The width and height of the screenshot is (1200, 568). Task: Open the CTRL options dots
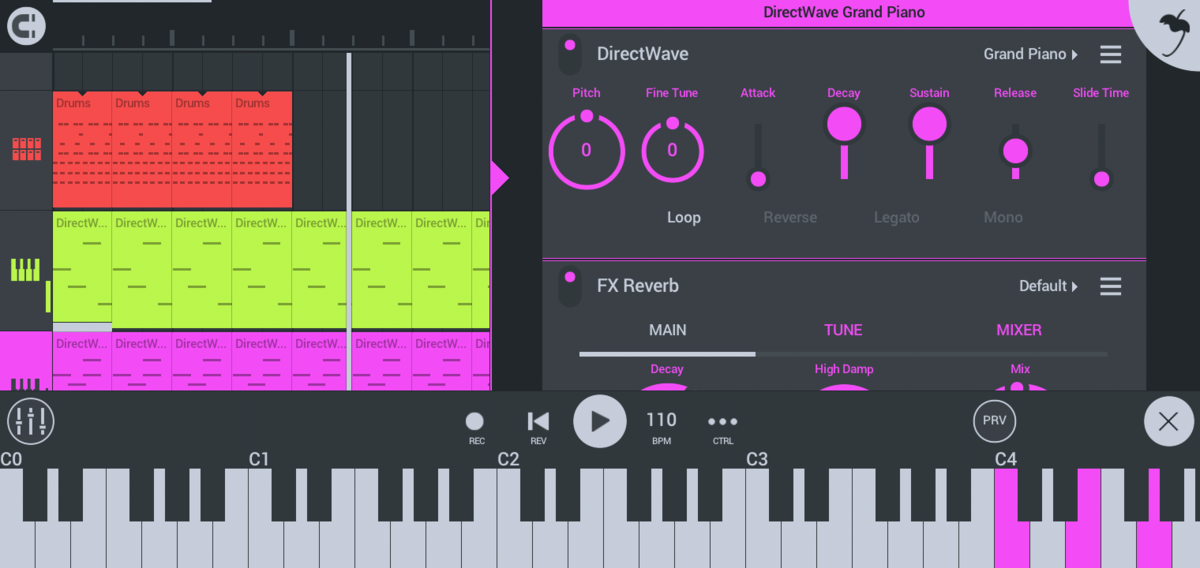[722, 427]
